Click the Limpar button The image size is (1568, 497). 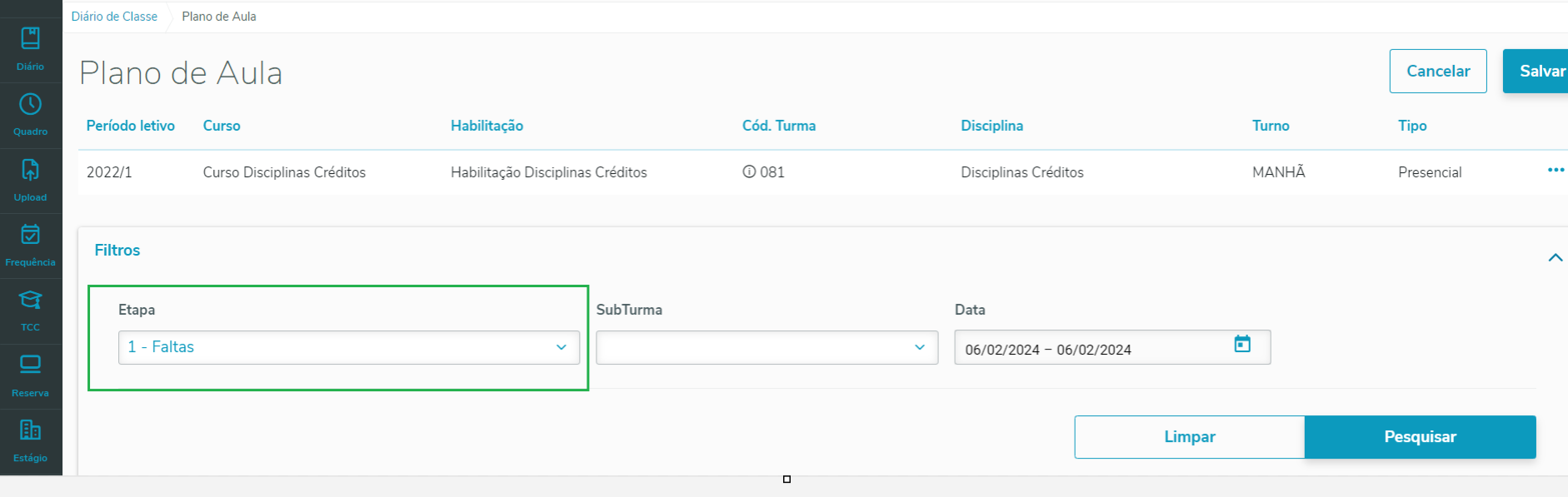pos(1190,437)
